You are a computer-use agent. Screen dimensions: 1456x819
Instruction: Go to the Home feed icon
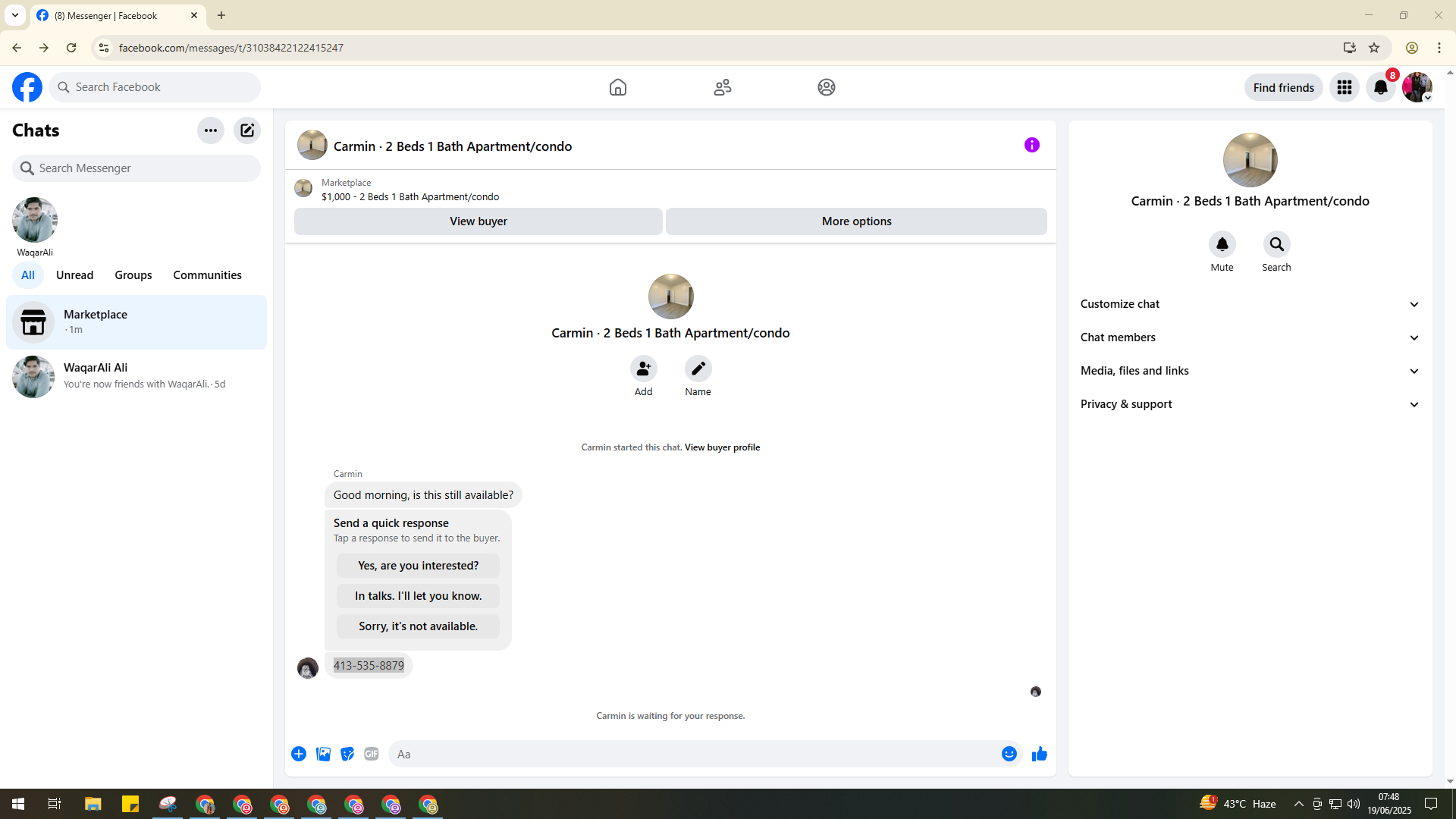click(618, 87)
